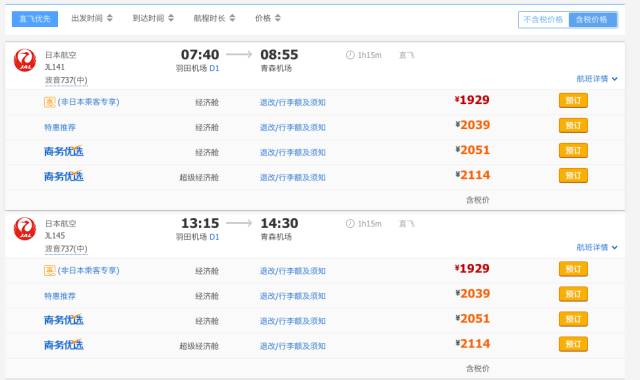Sort flights by 航程时长 flight duration

tap(214, 18)
